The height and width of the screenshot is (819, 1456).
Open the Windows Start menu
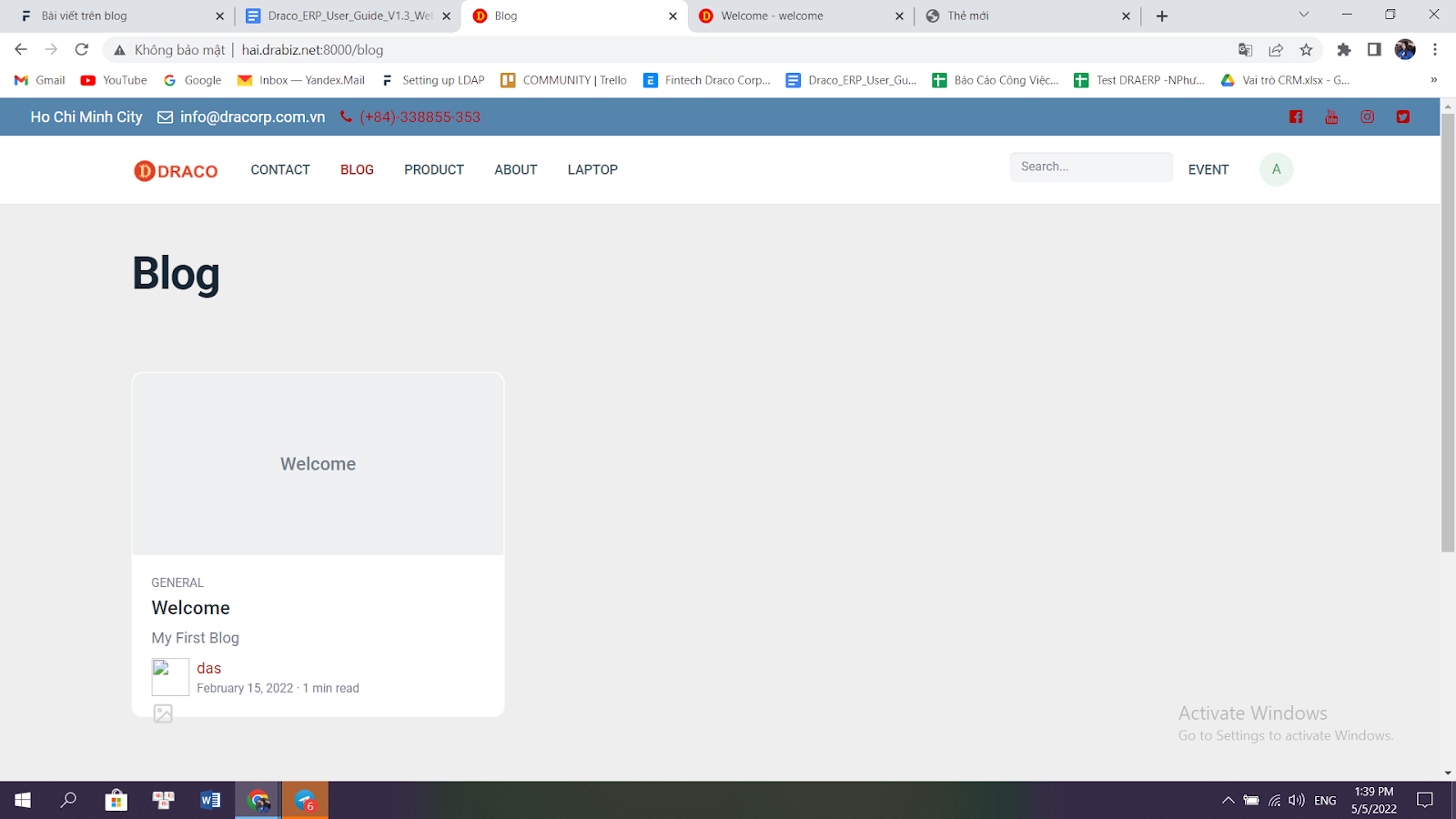tap(23, 800)
